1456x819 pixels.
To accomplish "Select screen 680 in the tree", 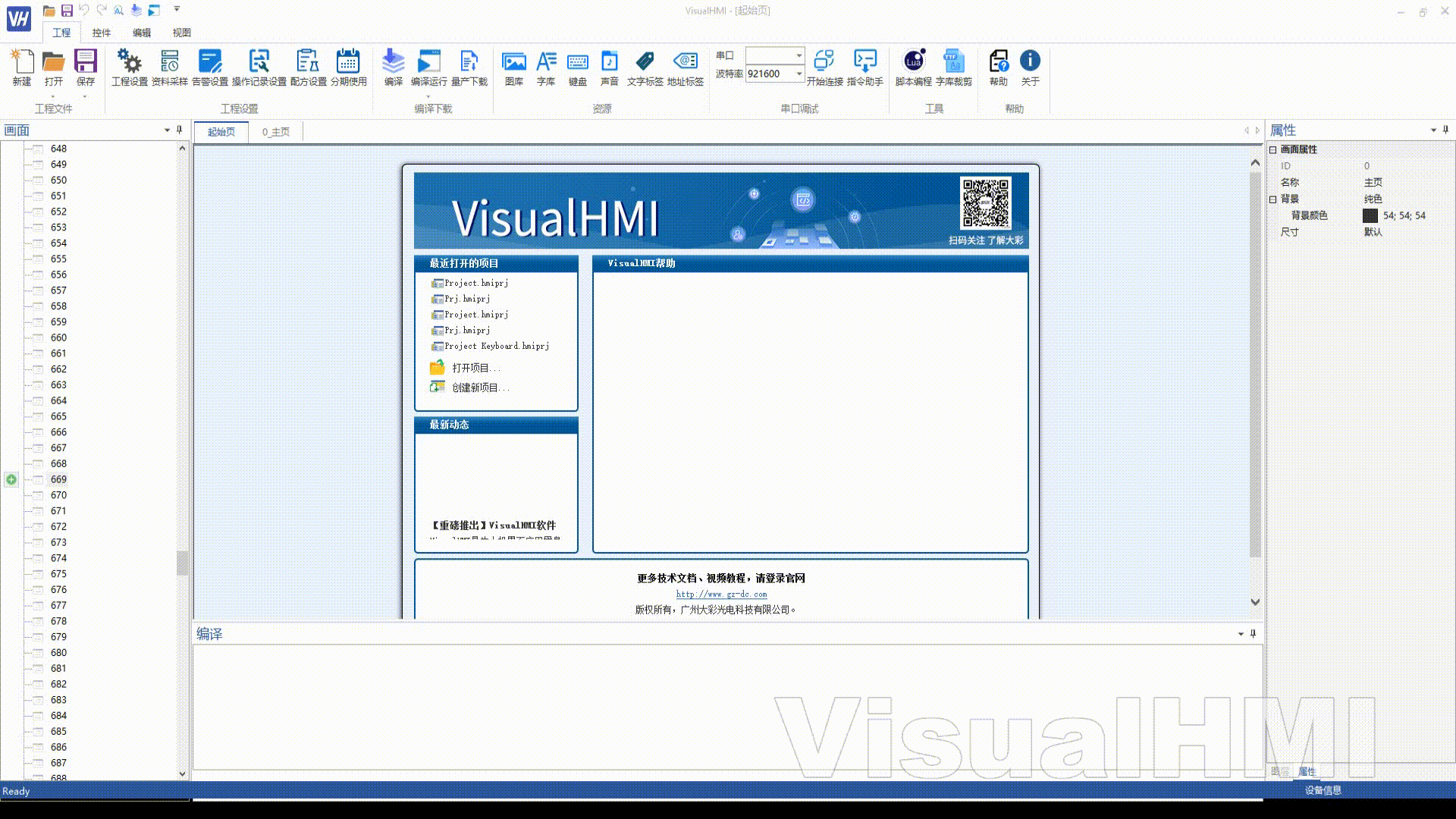I will [x=58, y=652].
